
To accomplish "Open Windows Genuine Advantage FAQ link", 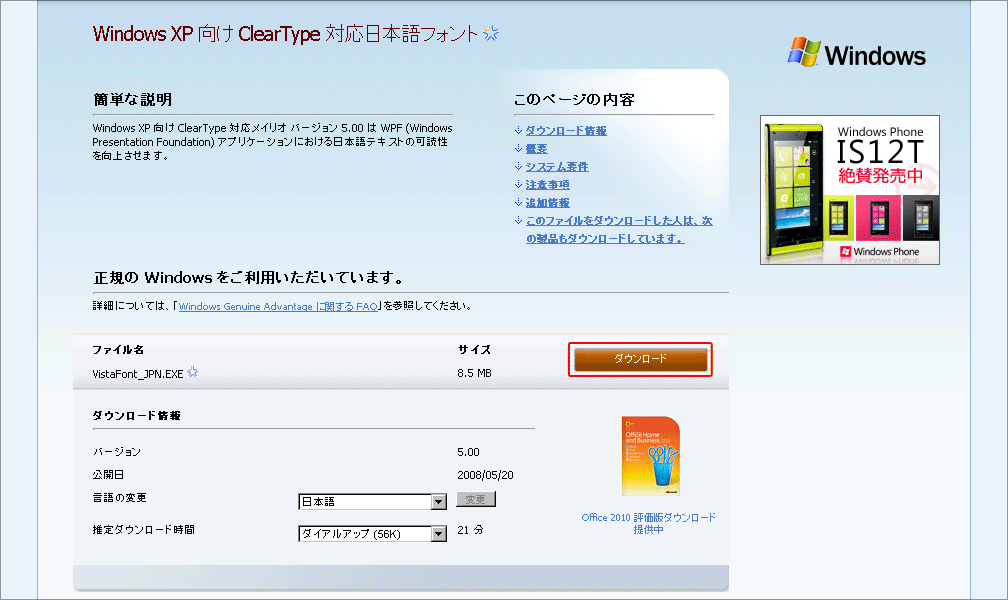I will pyautogui.click(x=278, y=306).
